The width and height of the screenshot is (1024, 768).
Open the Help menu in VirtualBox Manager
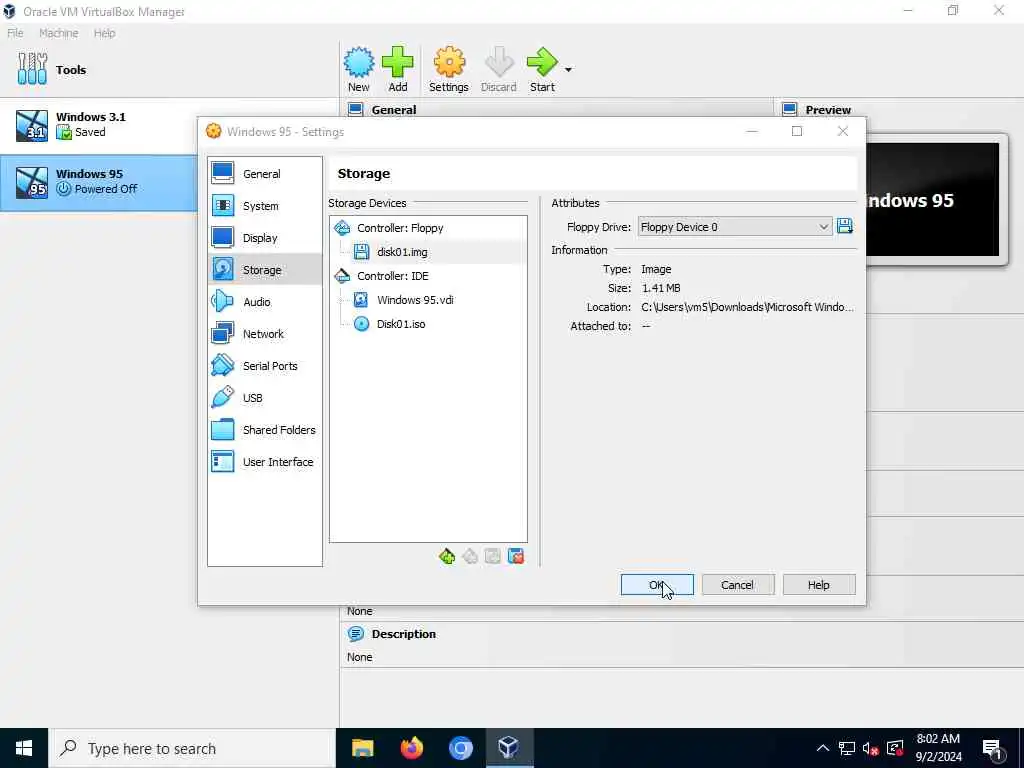104,33
